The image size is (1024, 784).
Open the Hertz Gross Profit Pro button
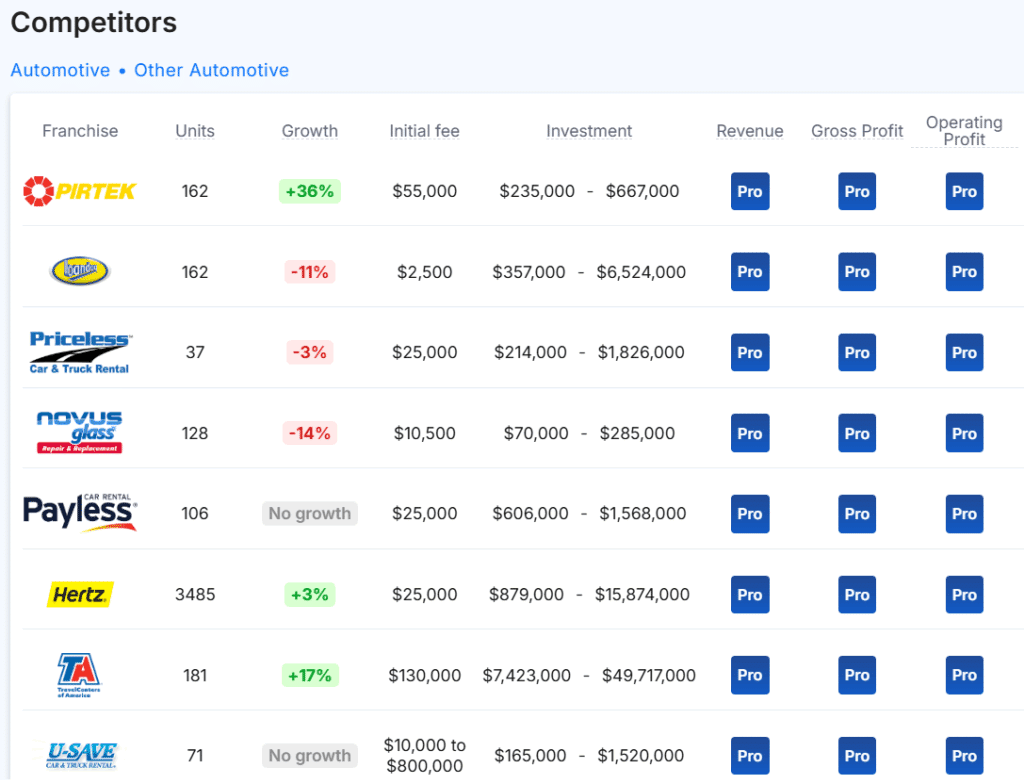[x=857, y=595]
